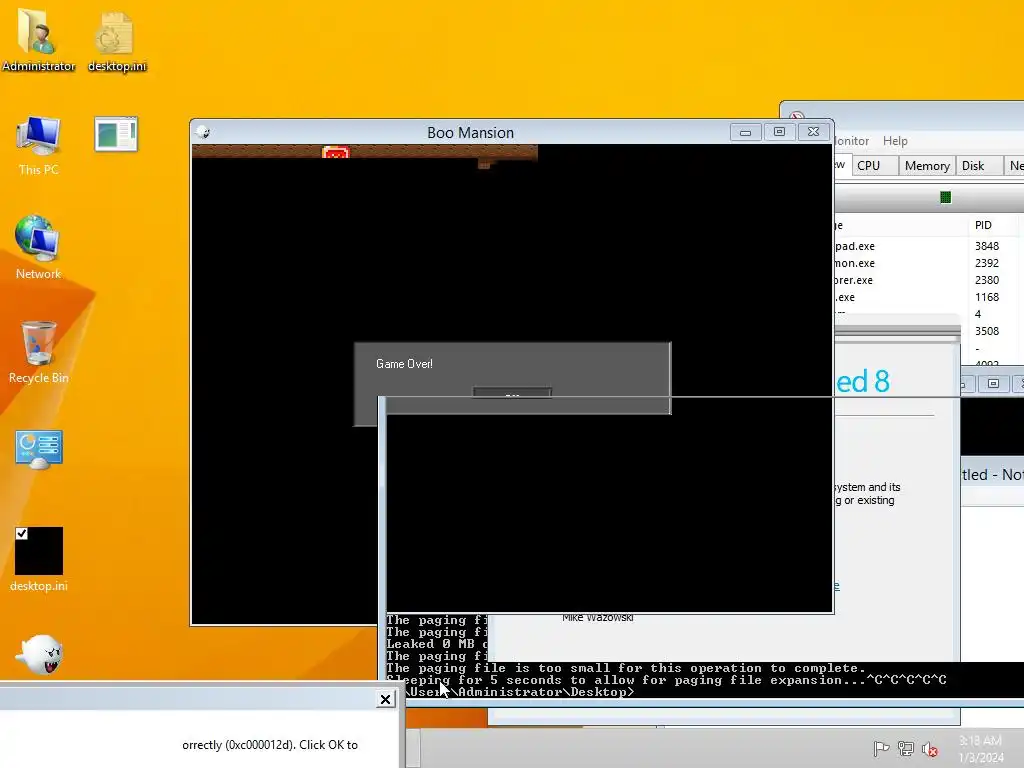
Task: Close the error dialog with X button
Action: [385, 699]
